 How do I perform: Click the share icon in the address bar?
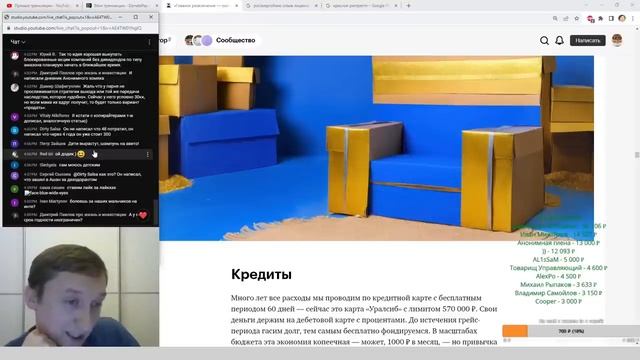coord(566,18)
